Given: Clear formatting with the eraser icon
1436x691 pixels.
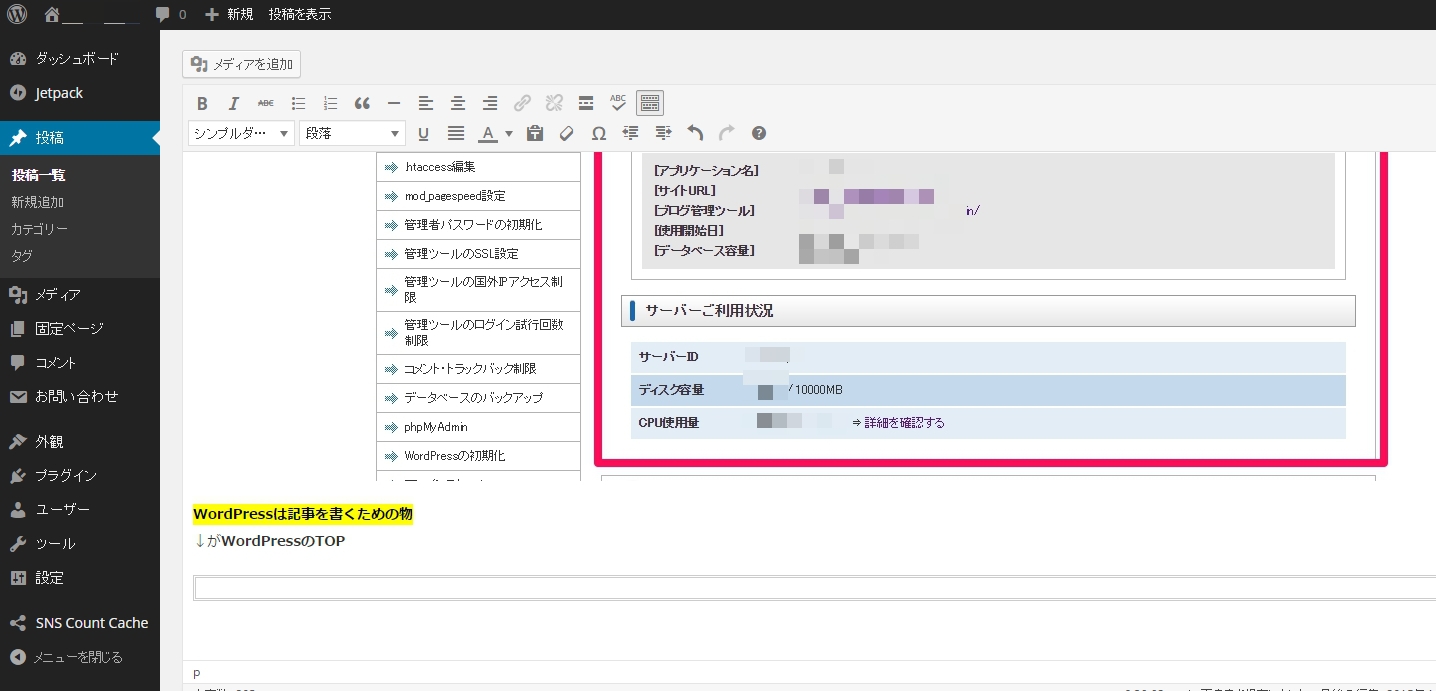Looking at the screenshot, I should 567,133.
